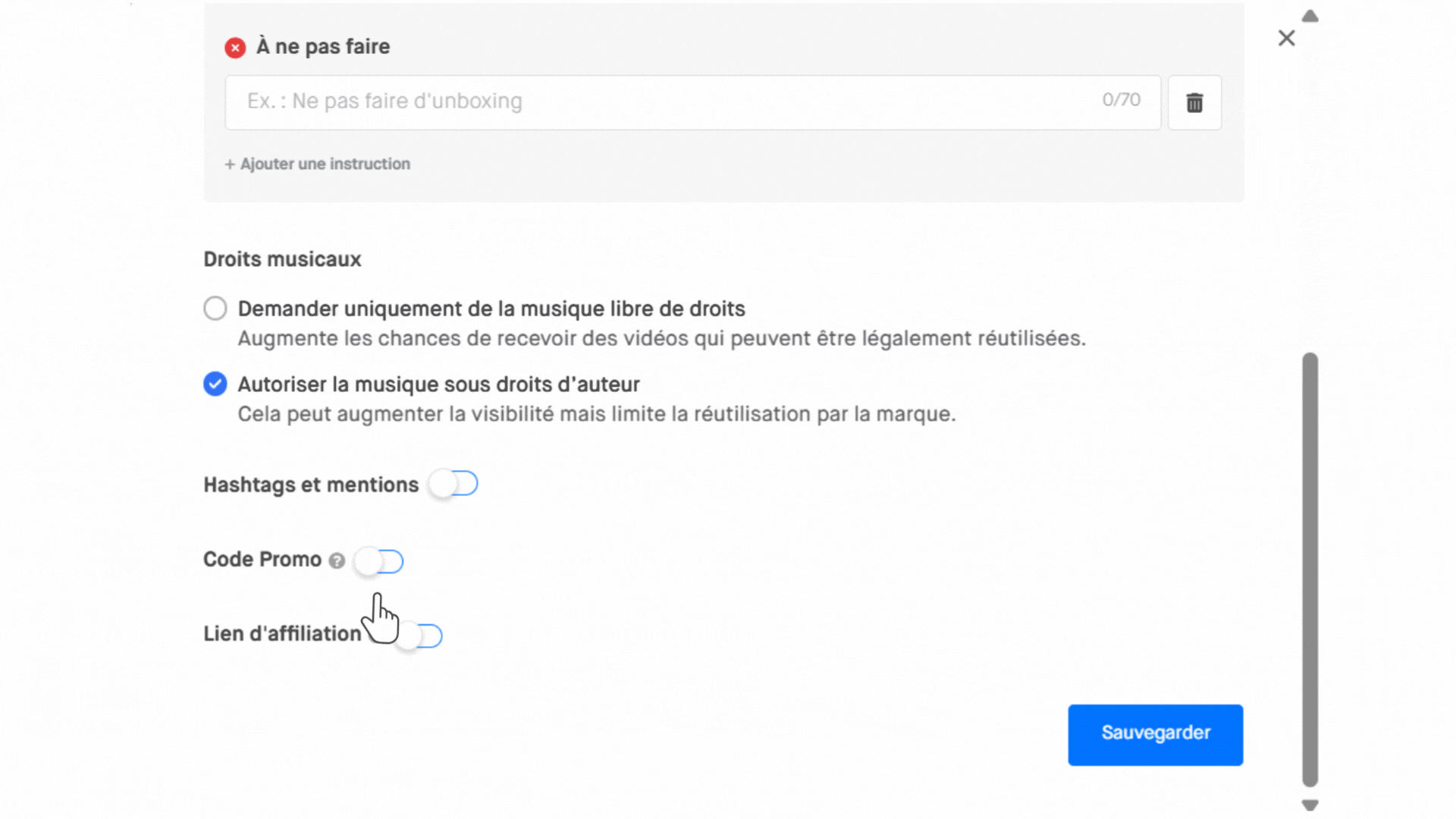Click the 0/70 character counter

(1121, 100)
